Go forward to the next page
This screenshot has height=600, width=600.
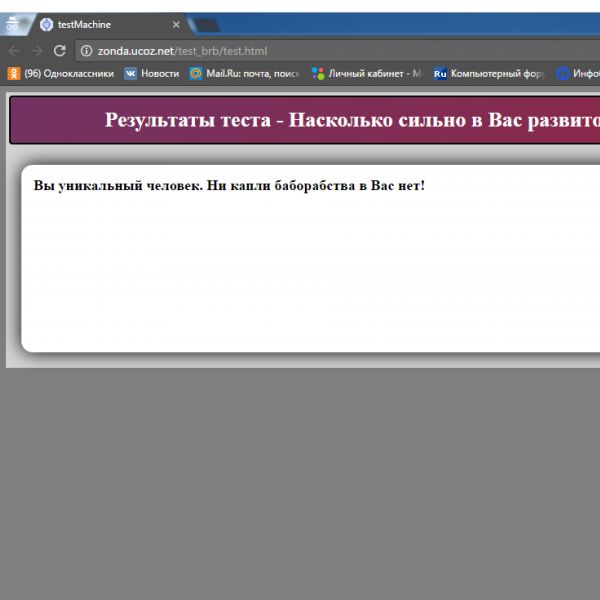37,51
